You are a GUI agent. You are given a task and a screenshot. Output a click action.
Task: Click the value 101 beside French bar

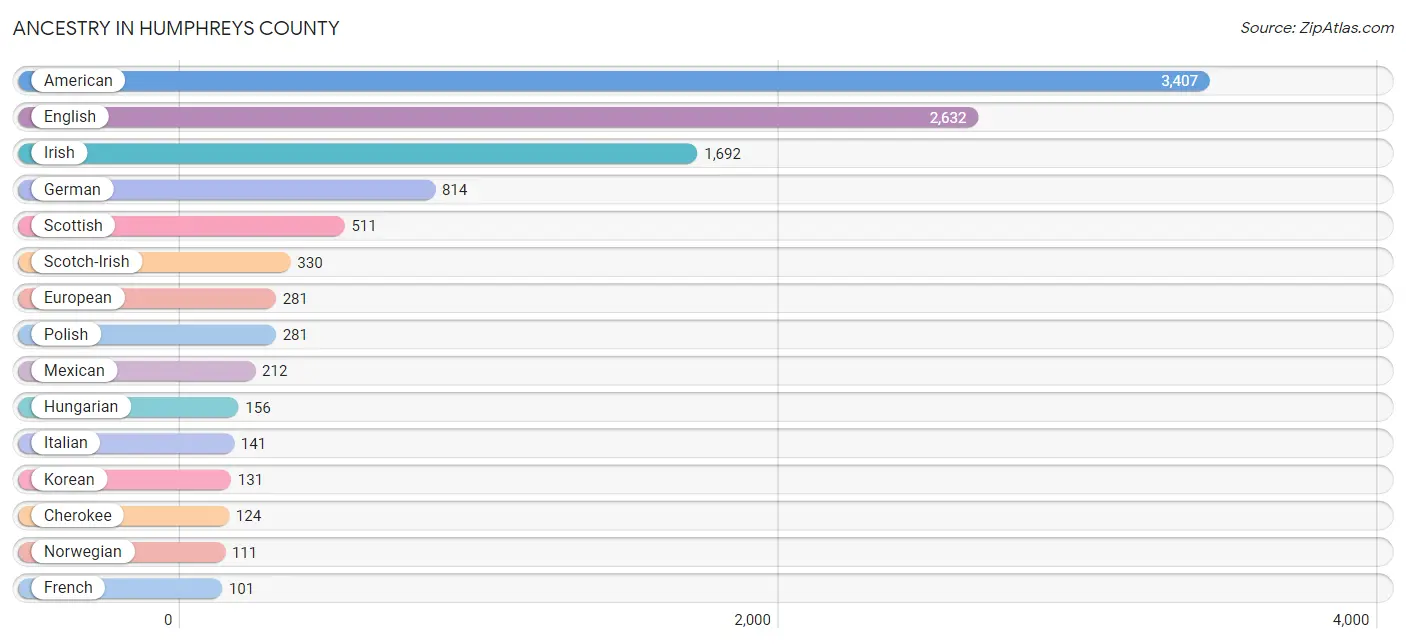click(242, 588)
